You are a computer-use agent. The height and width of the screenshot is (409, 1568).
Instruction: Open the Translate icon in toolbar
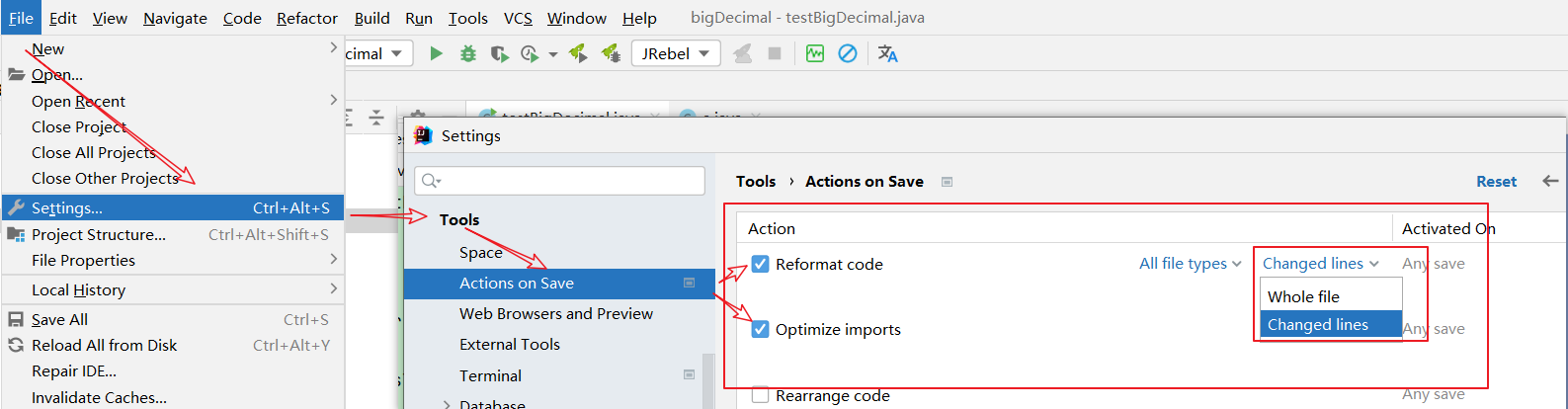(x=888, y=53)
